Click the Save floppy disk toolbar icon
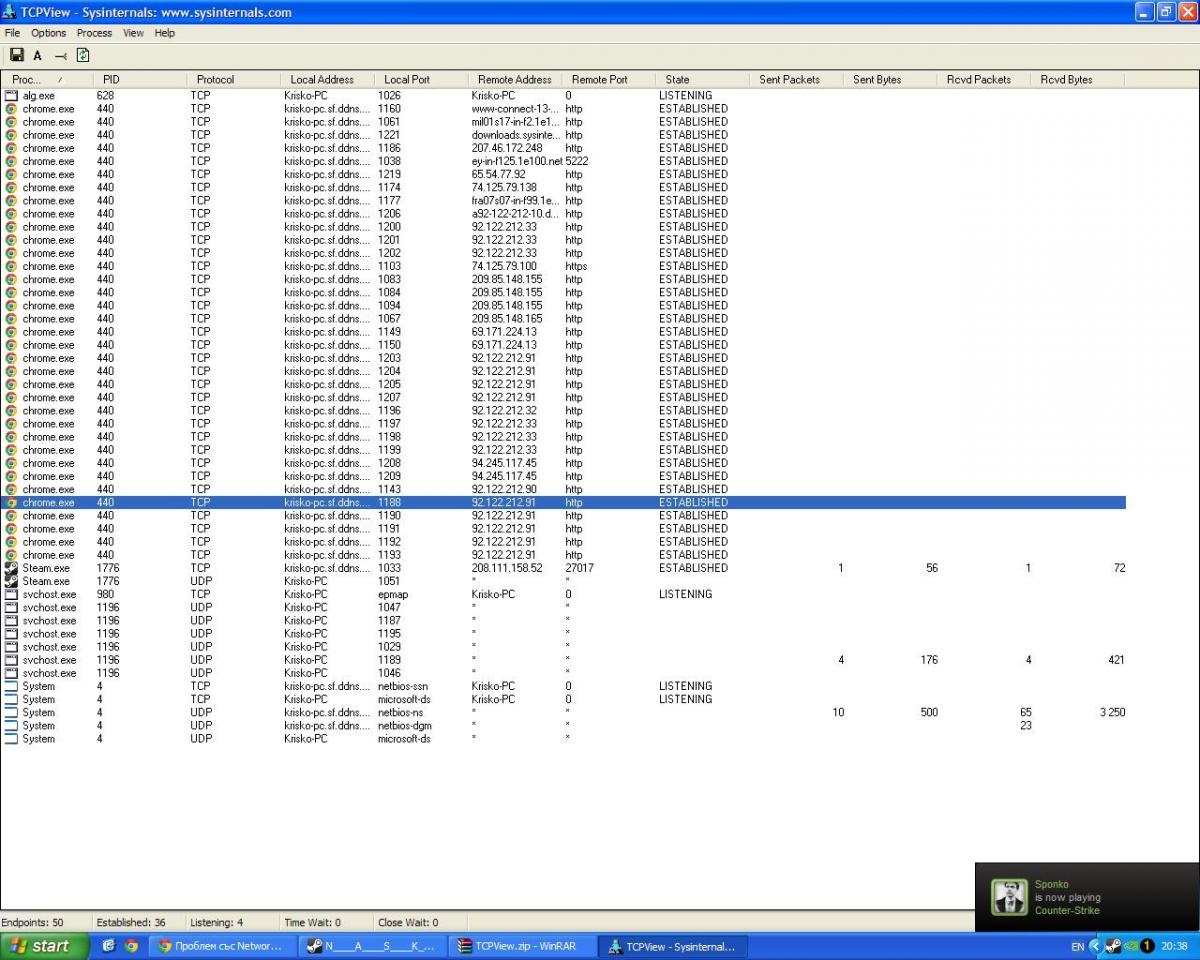Screen dimensions: 1200x960 17,55
